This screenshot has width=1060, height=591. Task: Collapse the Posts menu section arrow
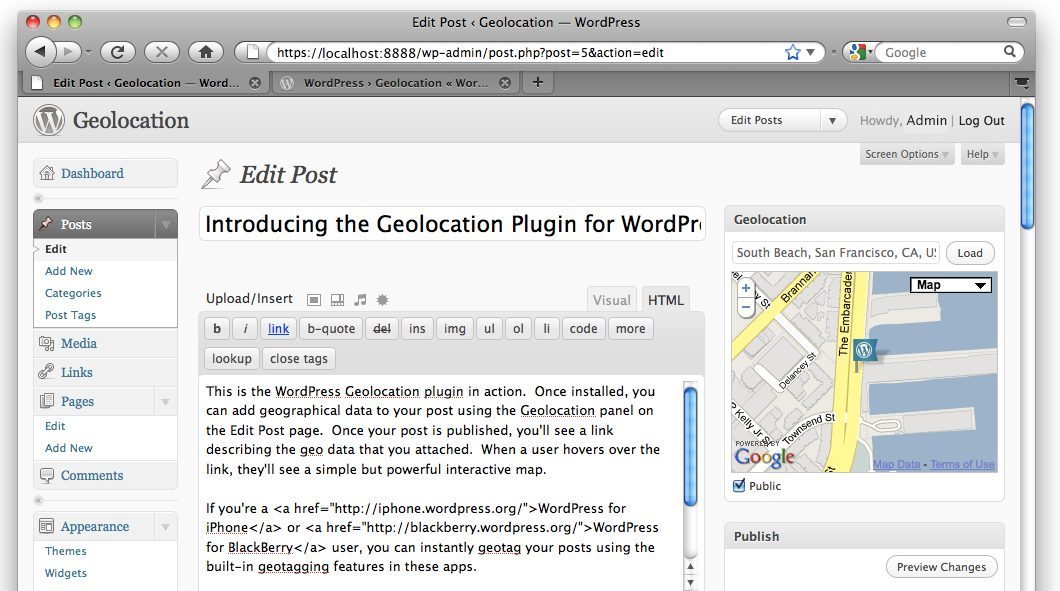(x=166, y=224)
